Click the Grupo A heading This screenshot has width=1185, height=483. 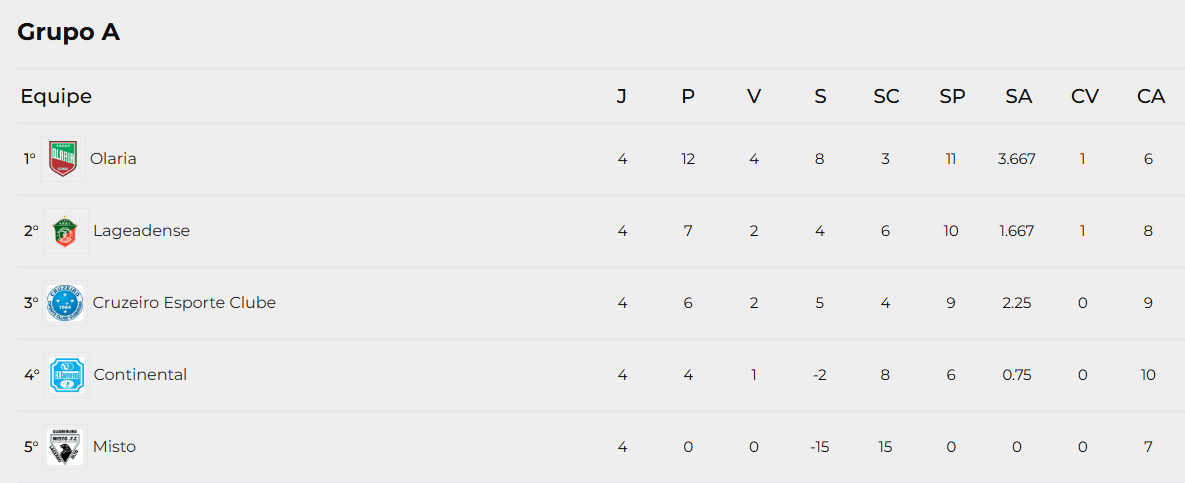click(69, 32)
